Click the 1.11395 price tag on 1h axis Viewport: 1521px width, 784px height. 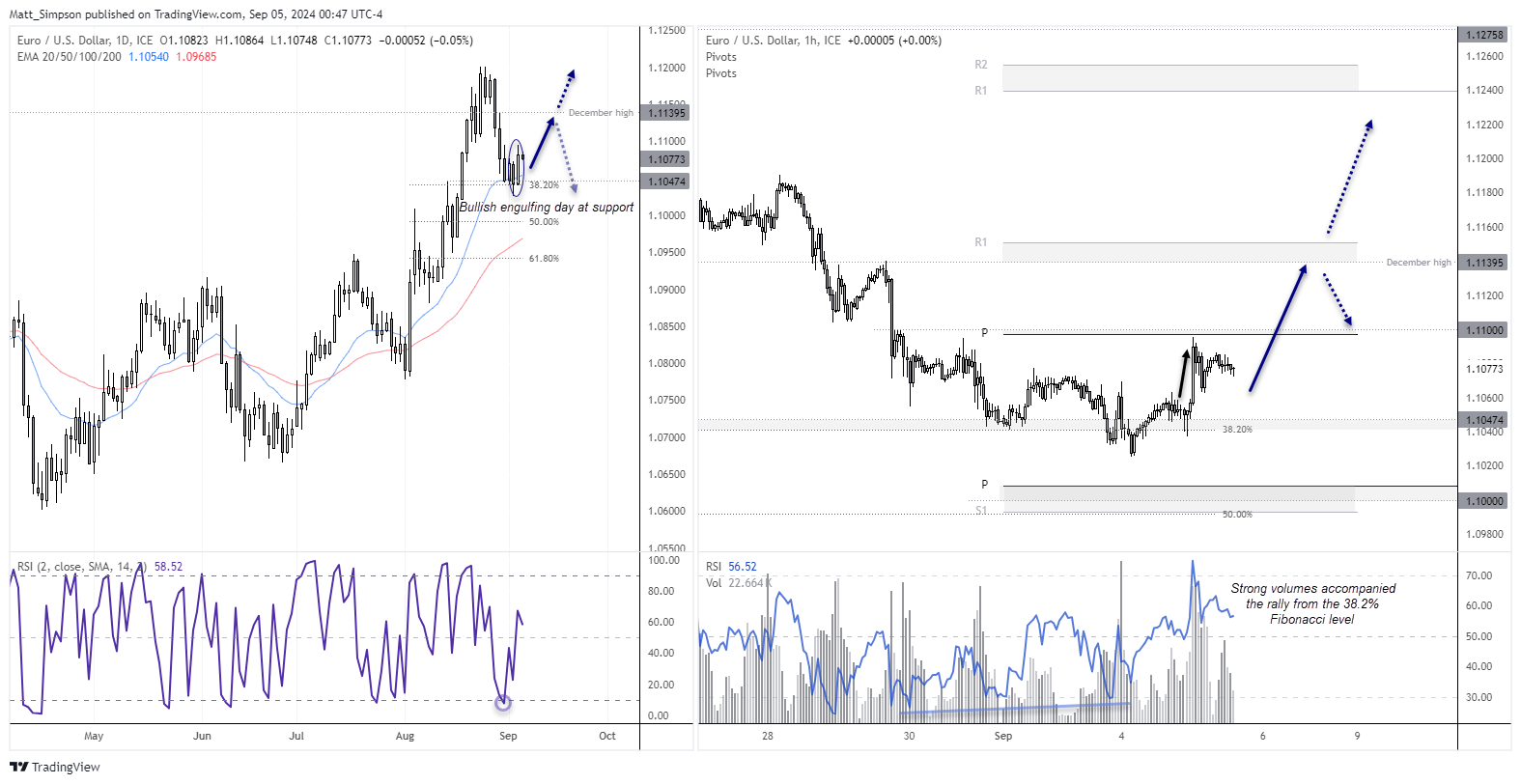[x=1484, y=263]
